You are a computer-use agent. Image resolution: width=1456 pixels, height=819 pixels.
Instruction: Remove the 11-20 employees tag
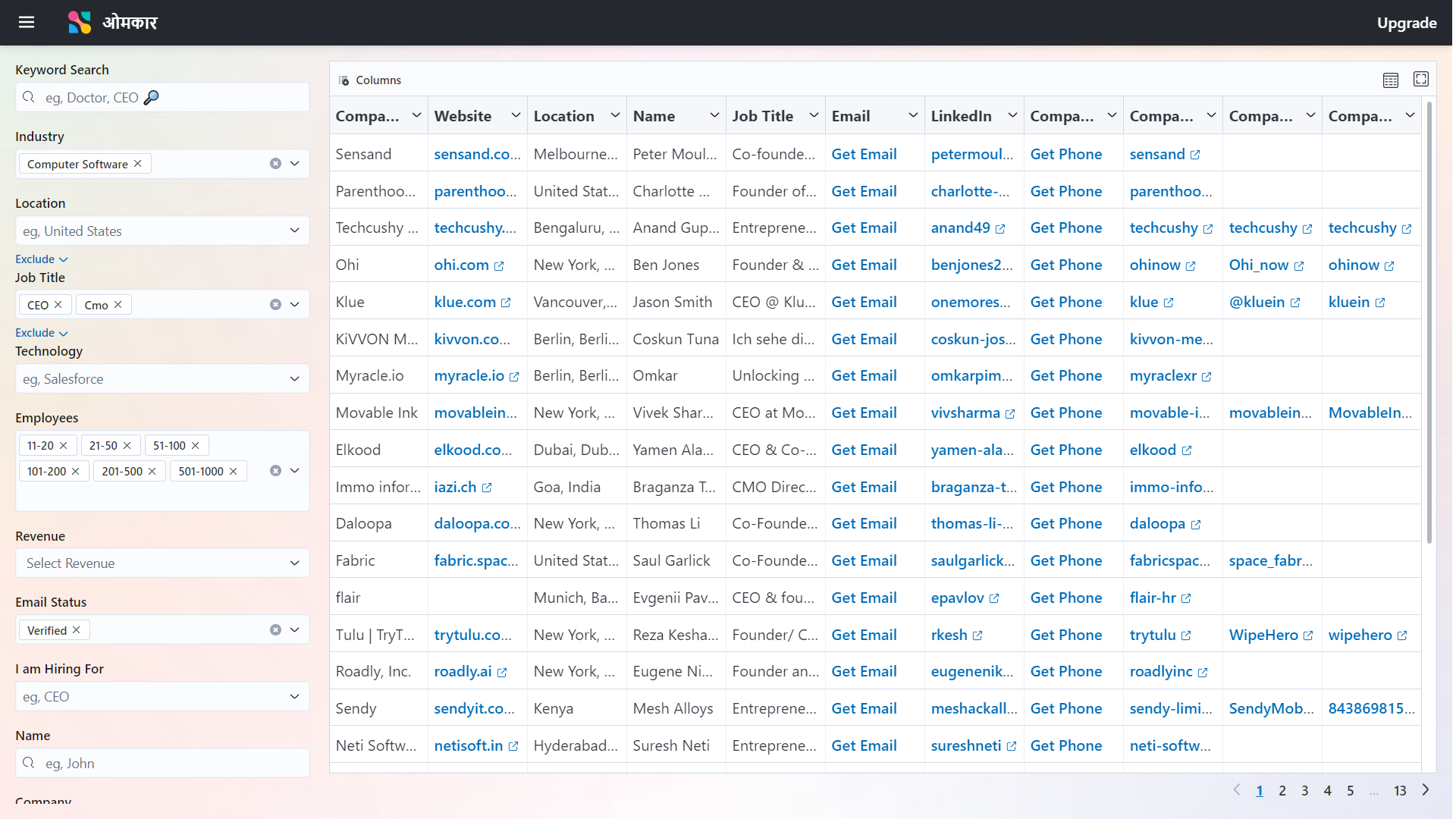pos(63,445)
